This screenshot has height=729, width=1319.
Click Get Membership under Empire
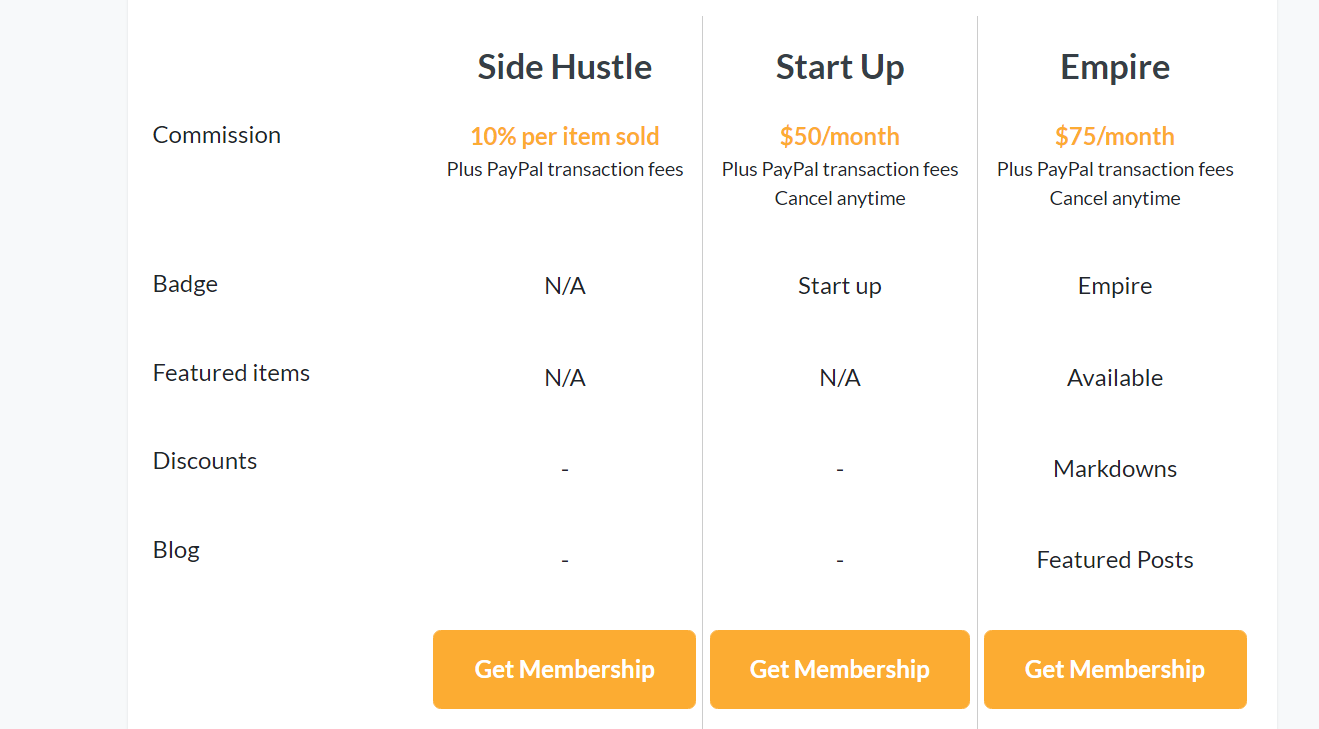(x=1115, y=669)
